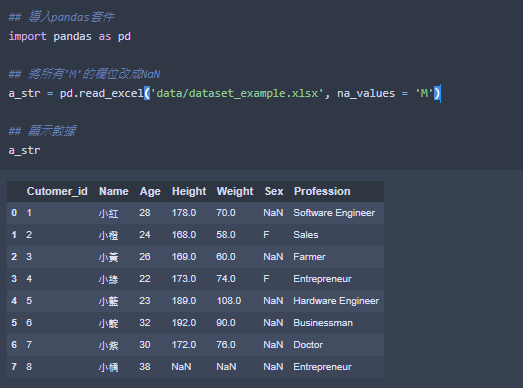The width and height of the screenshot is (523, 388).
Task: Click the Profession column header
Action: click(322, 191)
